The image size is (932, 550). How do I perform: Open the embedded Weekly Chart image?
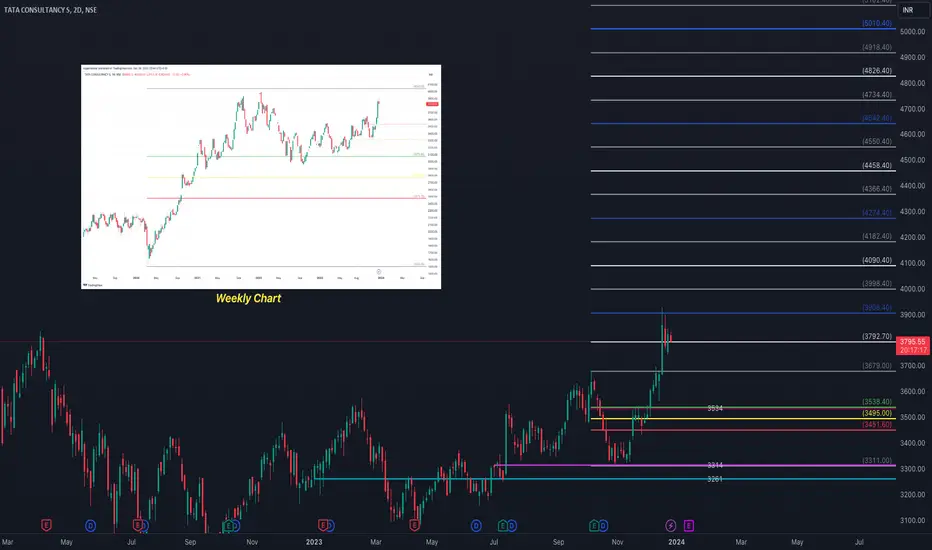(x=261, y=177)
